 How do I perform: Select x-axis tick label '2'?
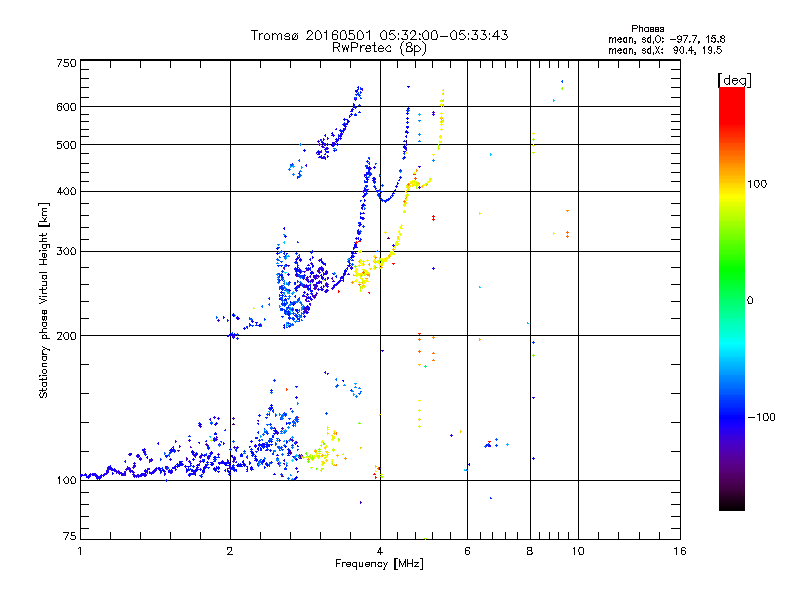[230, 551]
